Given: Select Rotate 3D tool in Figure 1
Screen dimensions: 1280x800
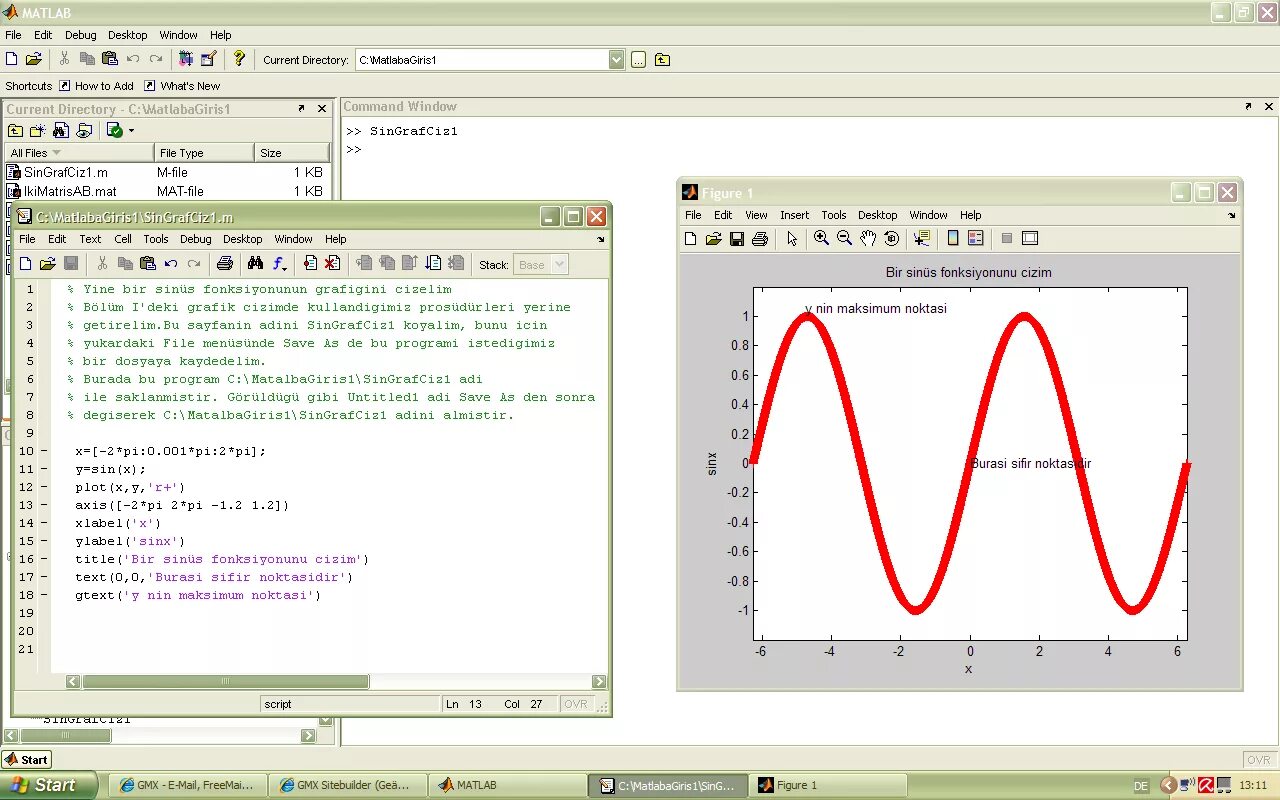Looking at the screenshot, I should 891,238.
